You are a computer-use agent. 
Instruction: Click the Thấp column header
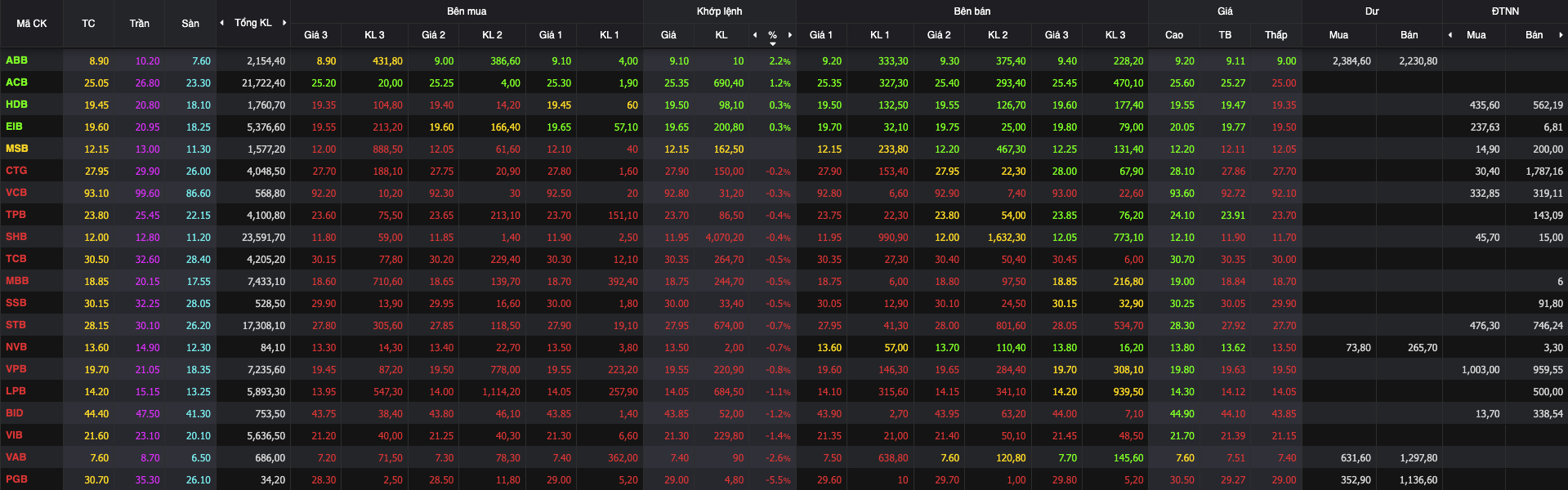click(1276, 35)
